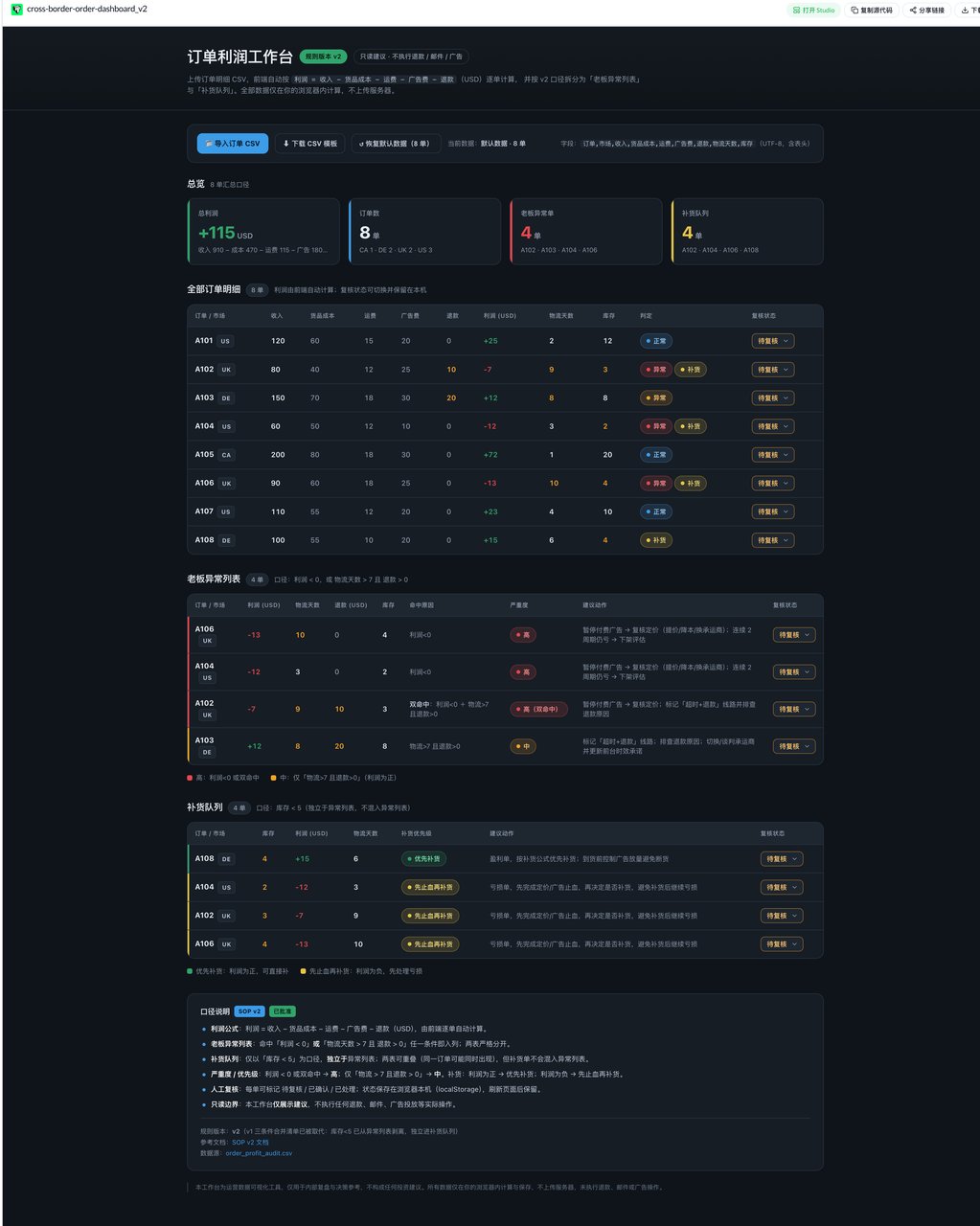Click the 规则版本 v2 badge beside the title

click(x=323, y=57)
